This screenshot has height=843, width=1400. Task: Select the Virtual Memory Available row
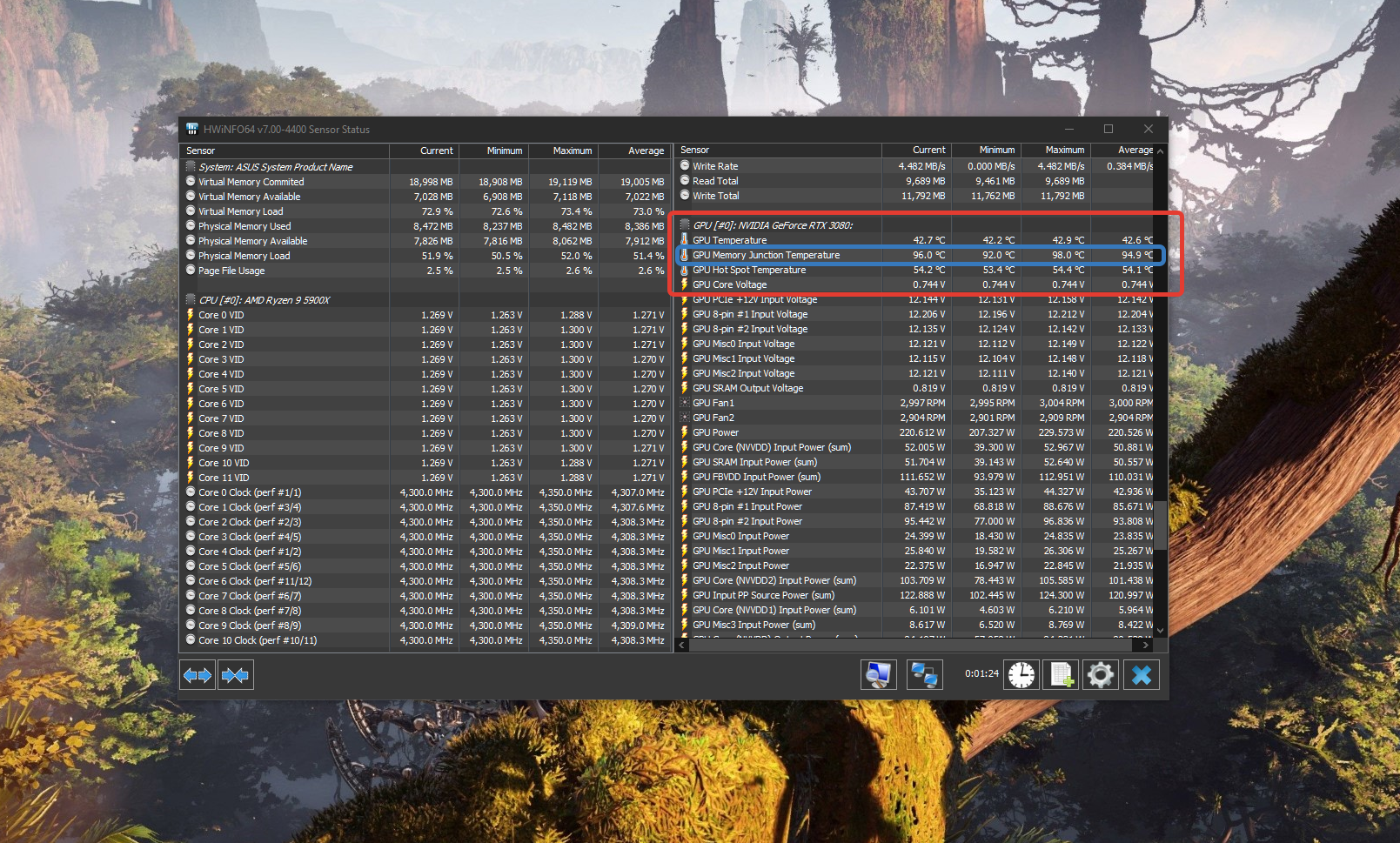tap(425, 197)
